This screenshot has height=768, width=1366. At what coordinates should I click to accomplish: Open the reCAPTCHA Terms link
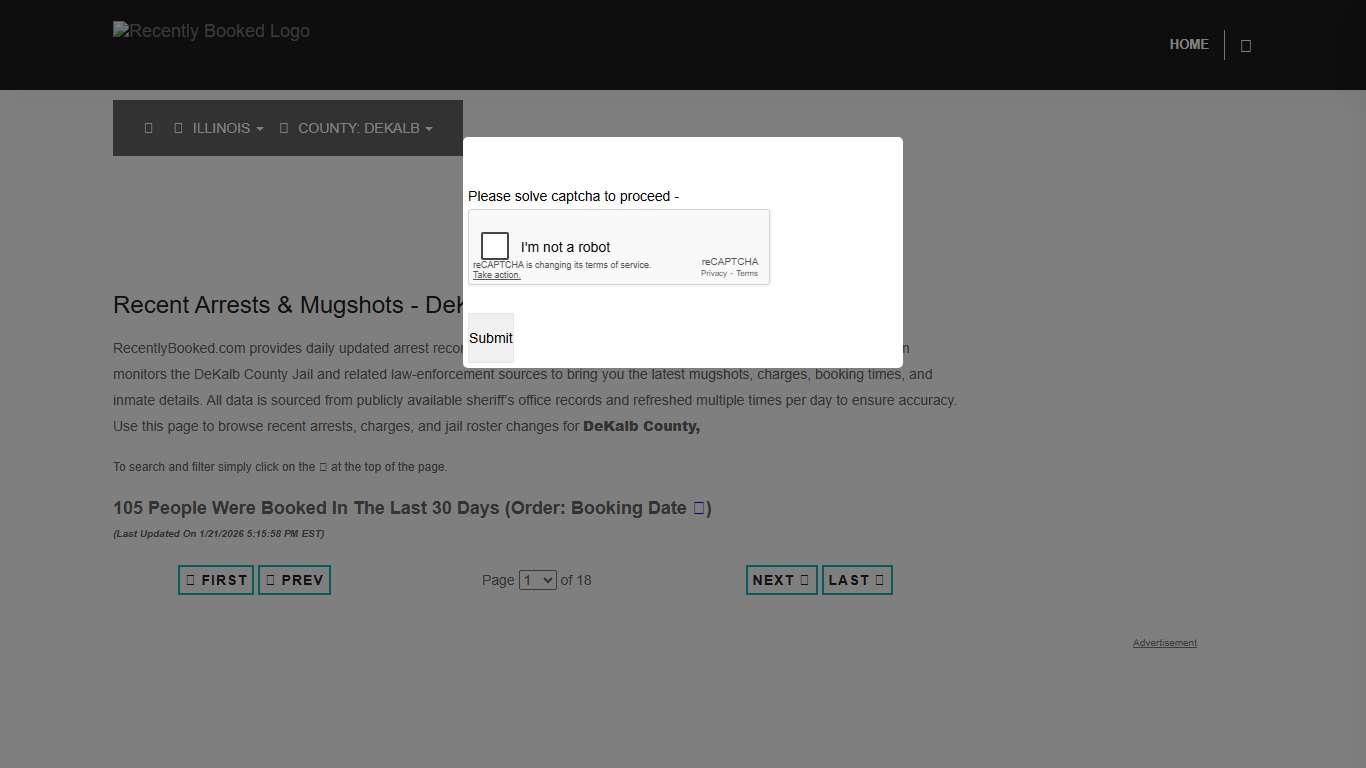(x=747, y=273)
